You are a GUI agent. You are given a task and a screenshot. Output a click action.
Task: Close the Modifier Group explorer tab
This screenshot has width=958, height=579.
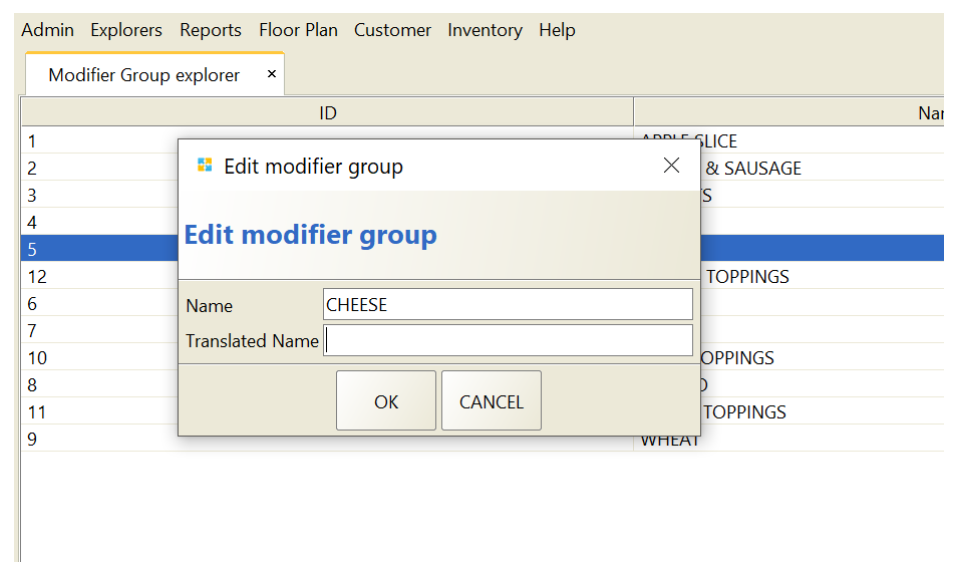(272, 74)
